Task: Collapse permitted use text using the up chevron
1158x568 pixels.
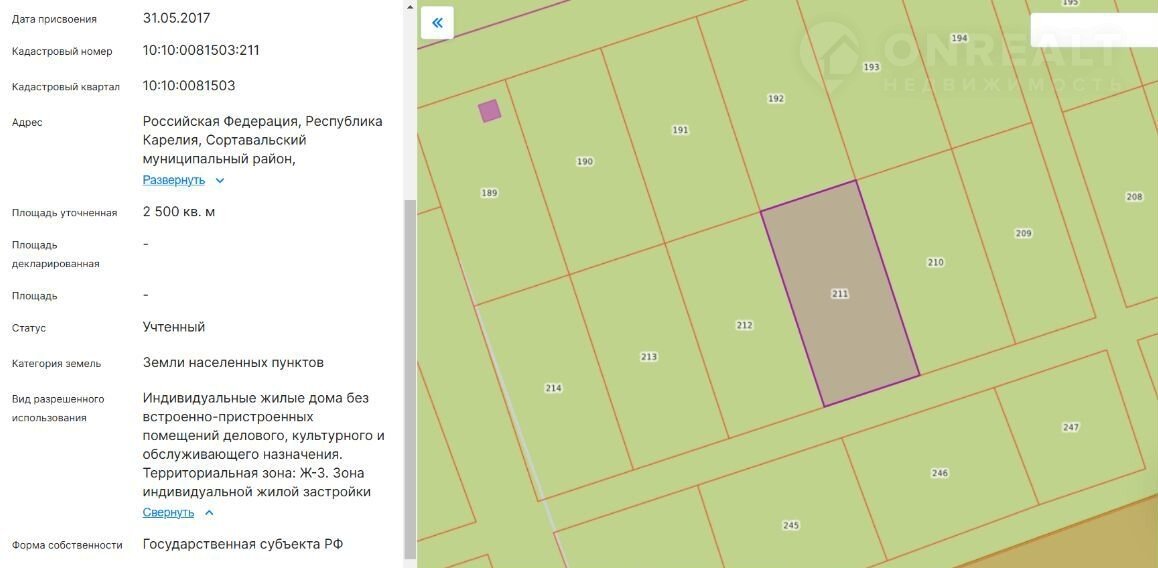Action: point(209,513)
